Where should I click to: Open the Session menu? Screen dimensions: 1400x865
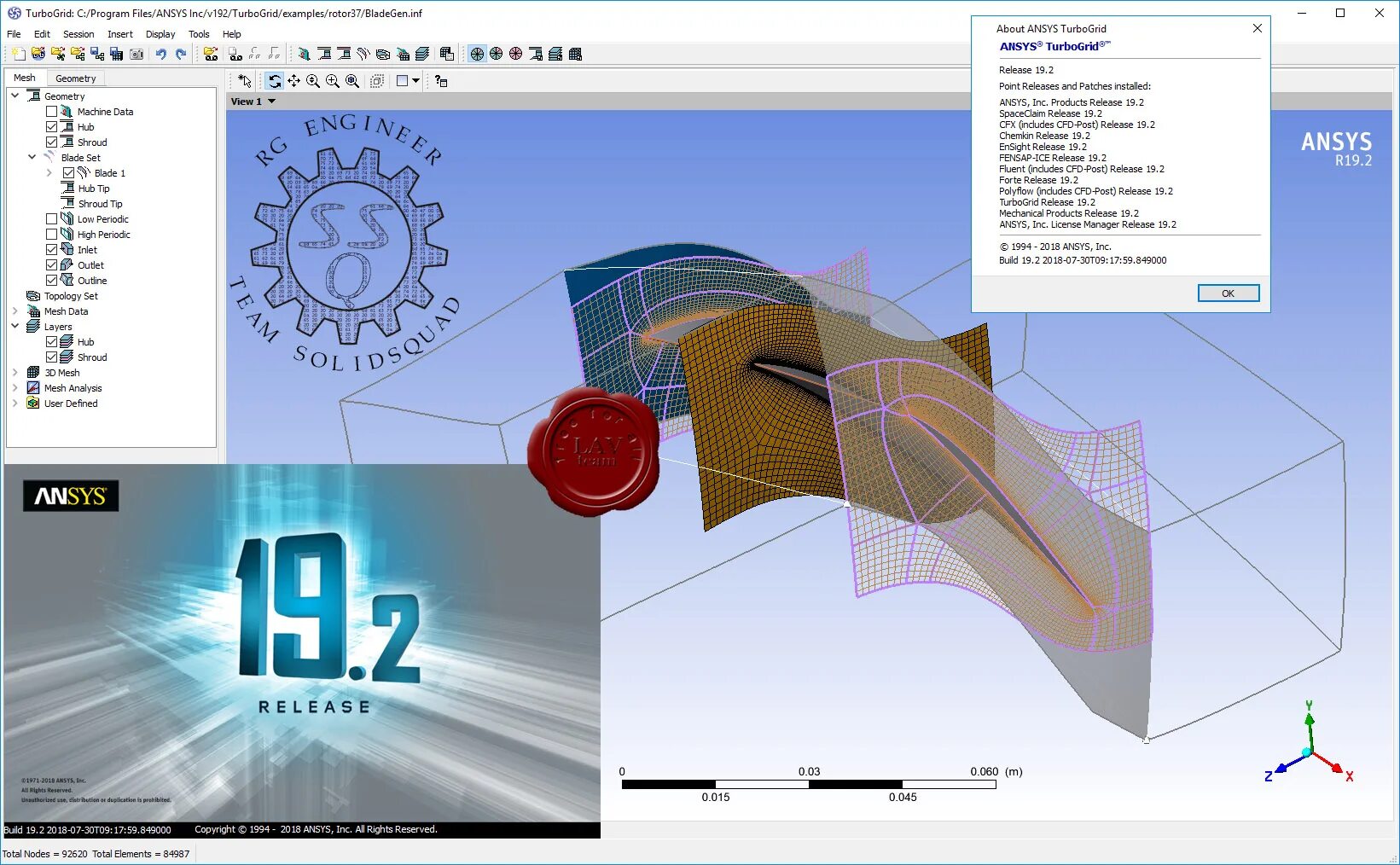click(78, 34)
